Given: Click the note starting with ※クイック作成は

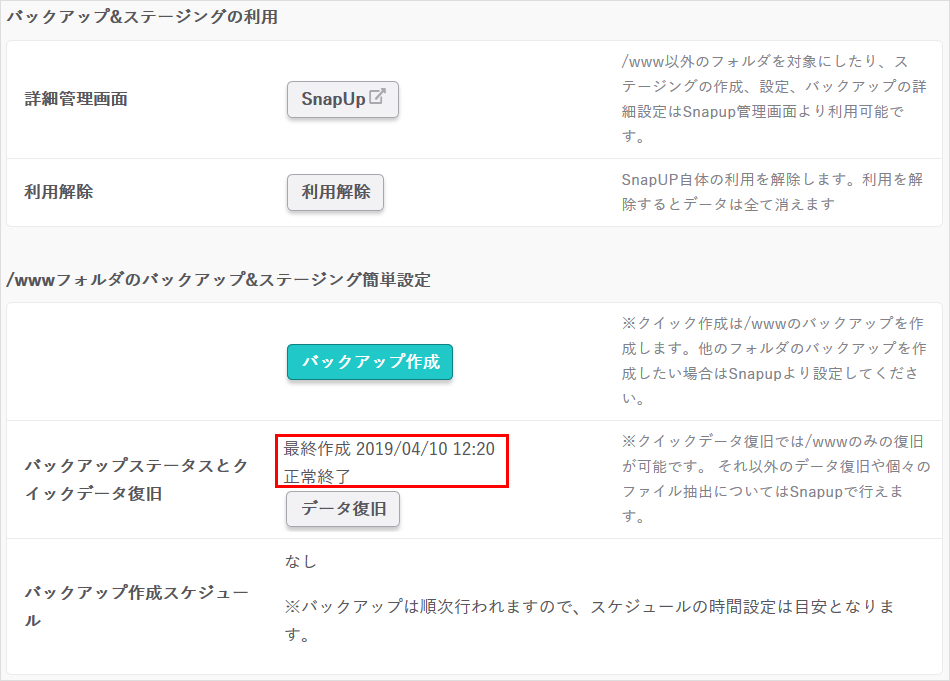Looking at the screenshot, I should tap(772, 361).
